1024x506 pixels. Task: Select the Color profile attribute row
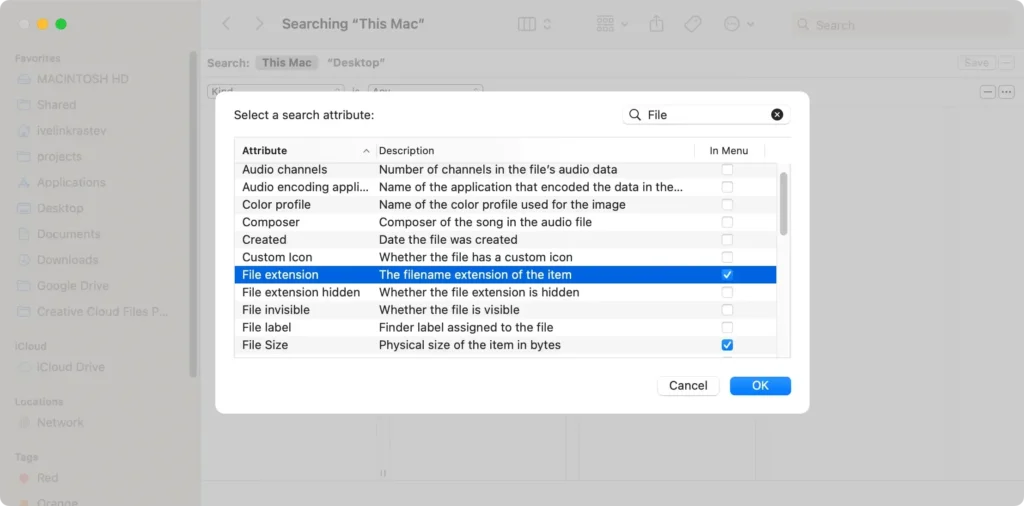click(x=505, y=205)
